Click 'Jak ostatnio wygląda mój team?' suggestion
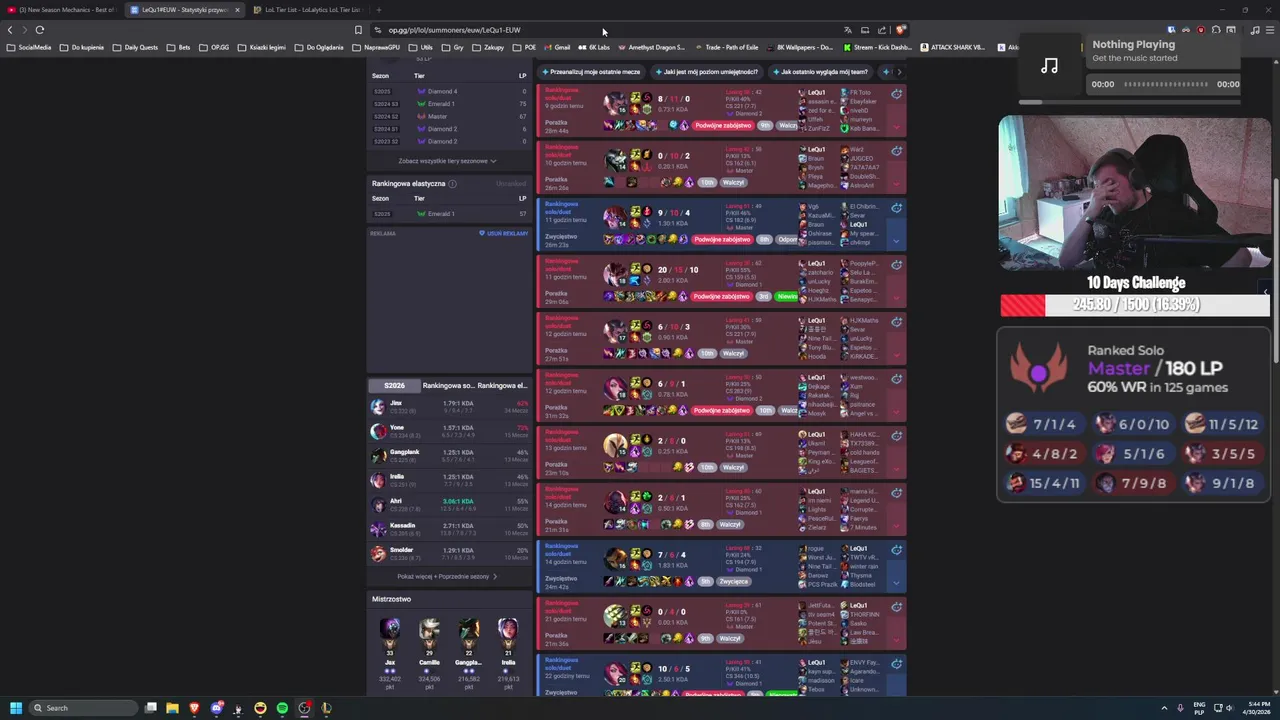The image size is (1280, 720). click(820, 72)
